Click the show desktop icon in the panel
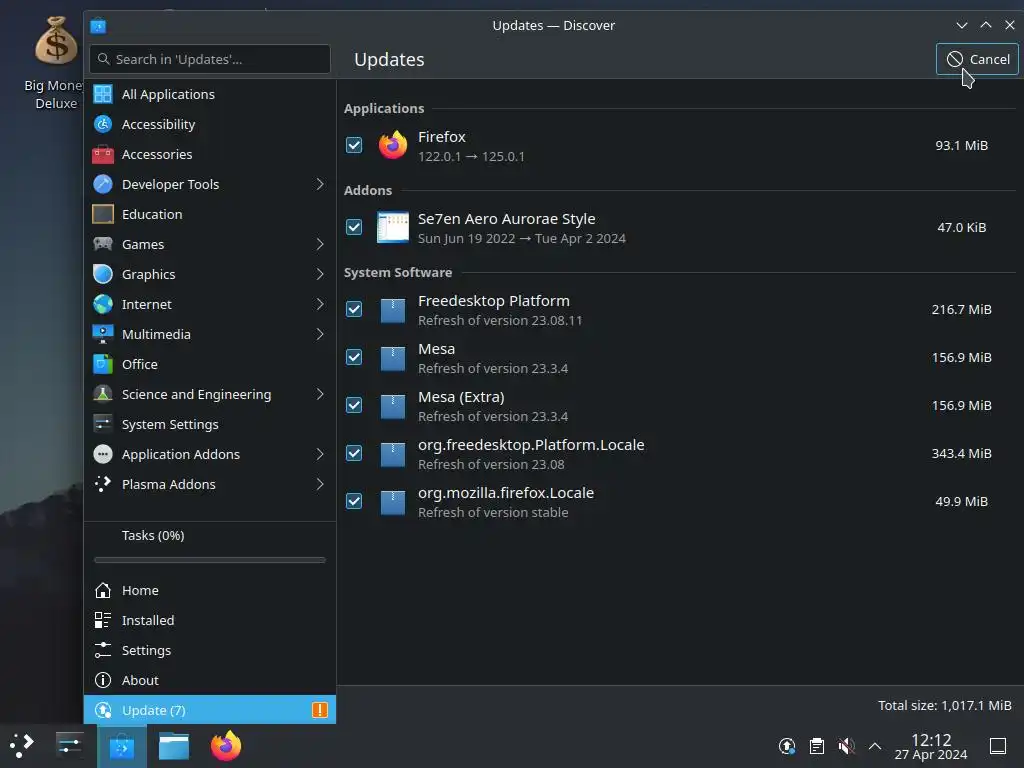The image size is (1024, 768). point(998,746)
